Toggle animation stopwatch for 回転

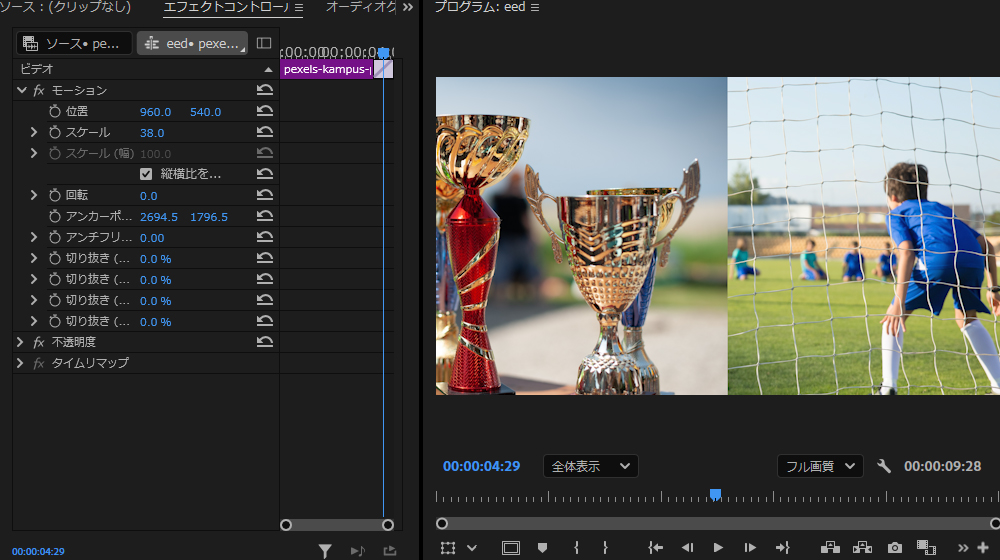[x=55, y=195]
